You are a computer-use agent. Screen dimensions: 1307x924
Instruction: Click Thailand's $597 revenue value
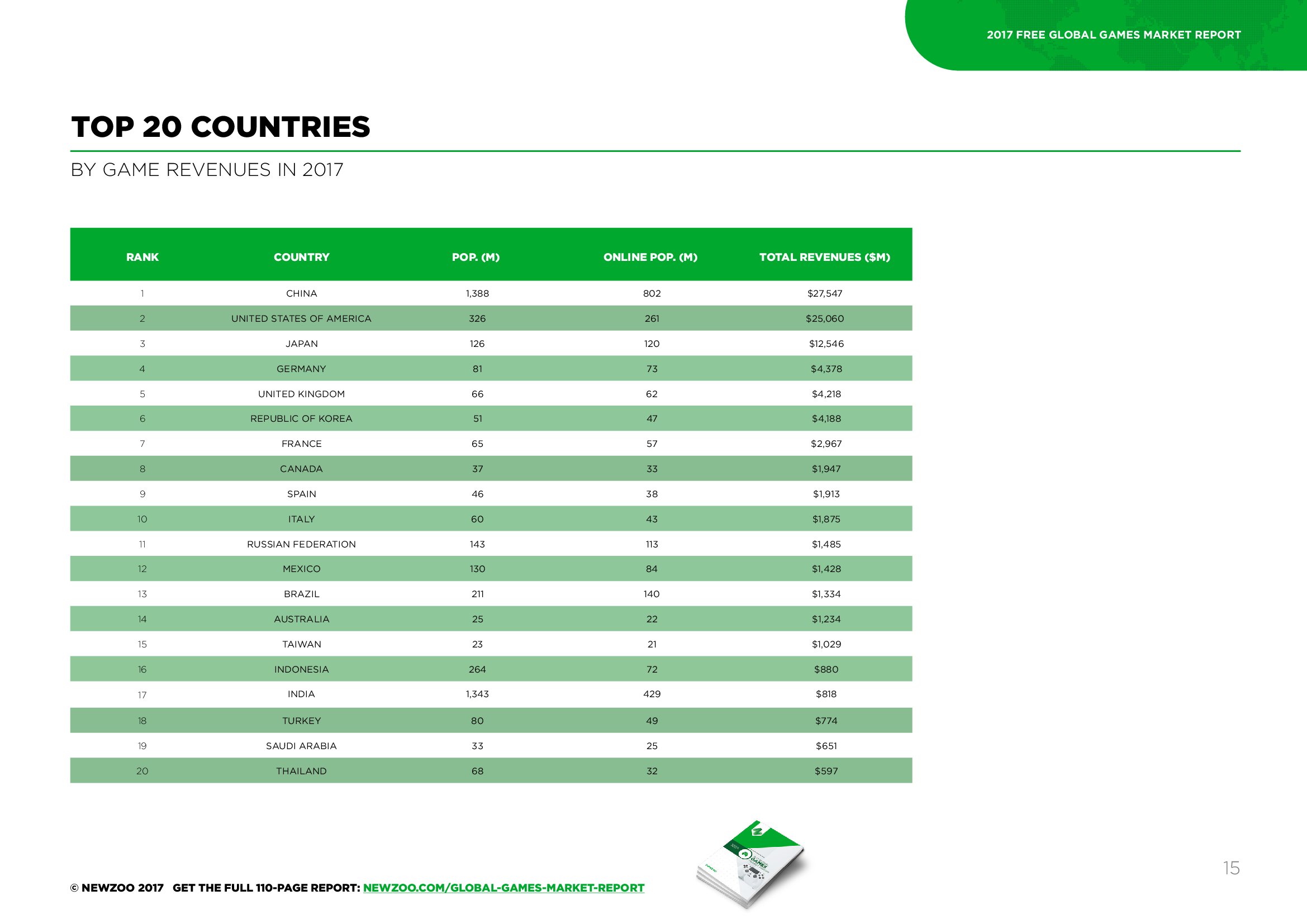(826, 771)
